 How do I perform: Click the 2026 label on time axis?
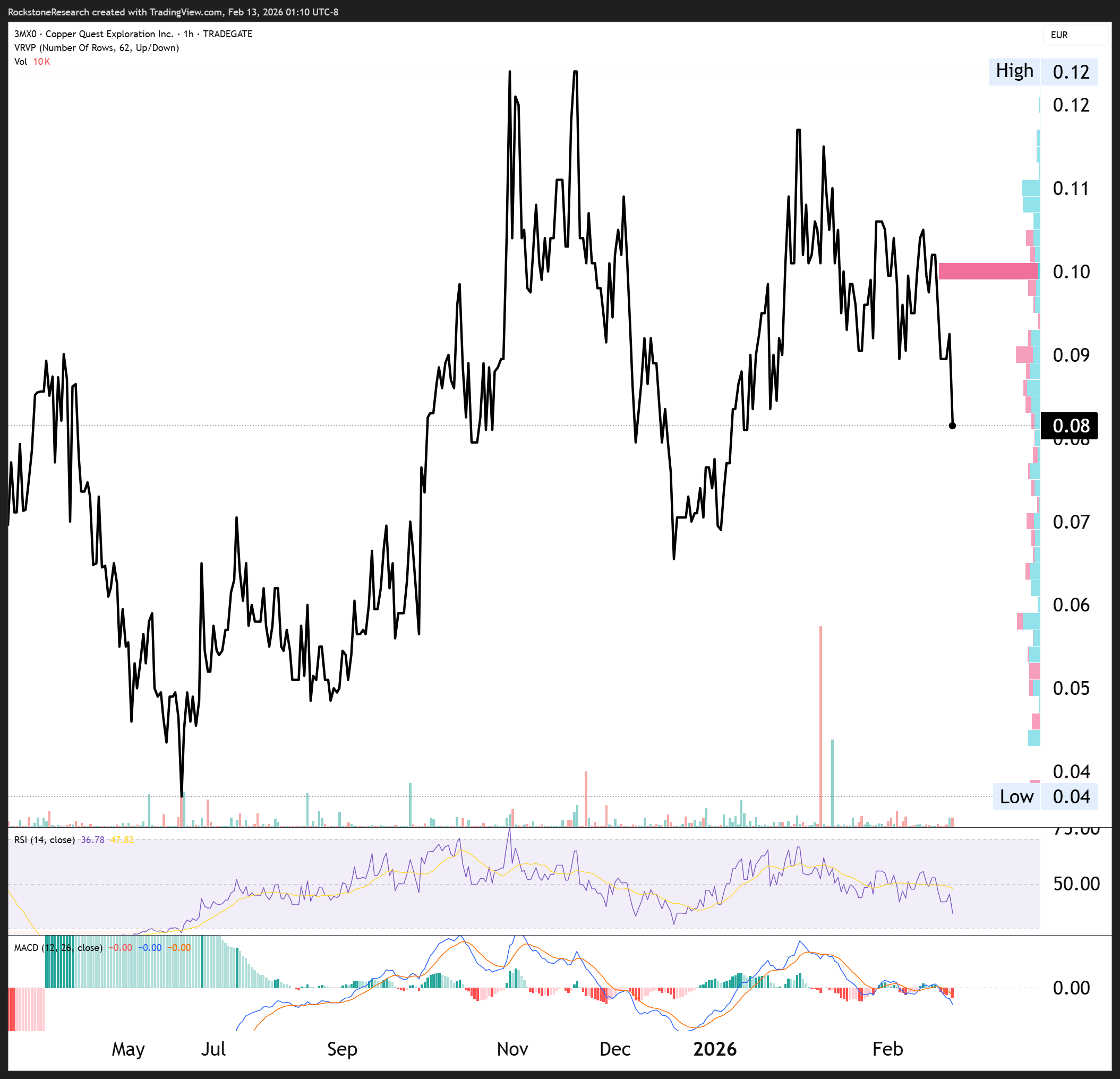714,1049
